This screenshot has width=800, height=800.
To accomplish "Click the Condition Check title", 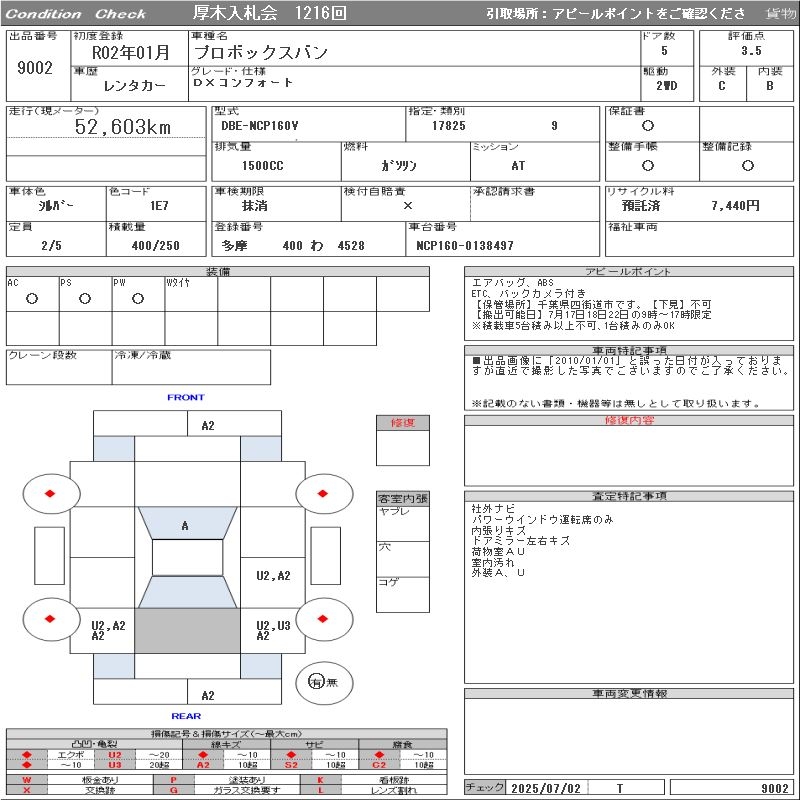I will click(x=76, y=14).
